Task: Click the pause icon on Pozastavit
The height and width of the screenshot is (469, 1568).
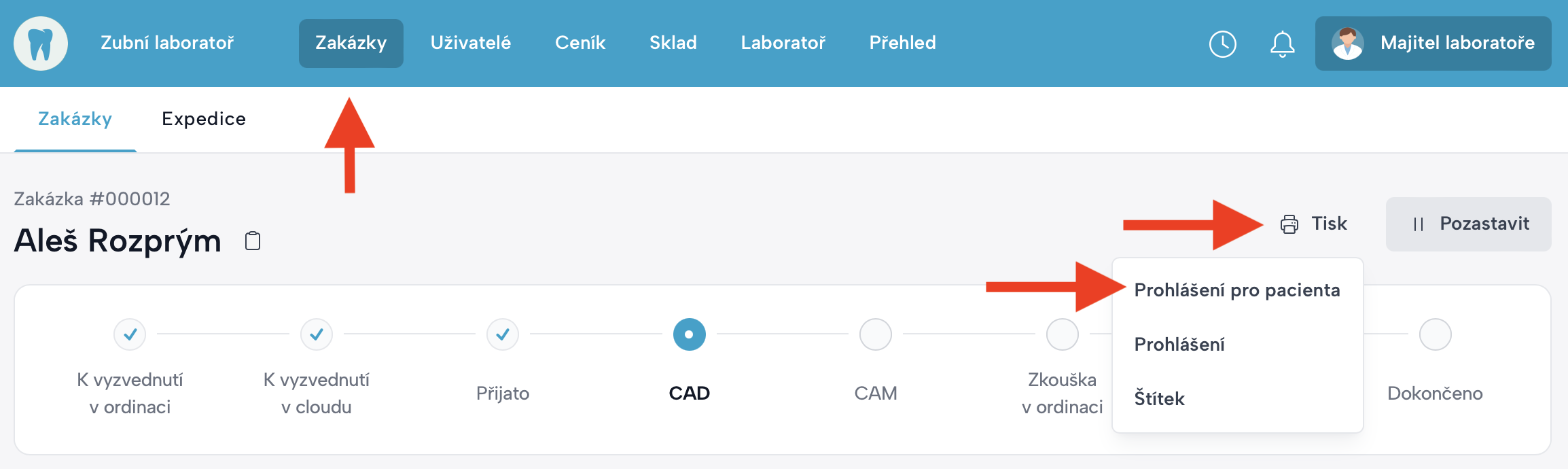Action: 1418,224
